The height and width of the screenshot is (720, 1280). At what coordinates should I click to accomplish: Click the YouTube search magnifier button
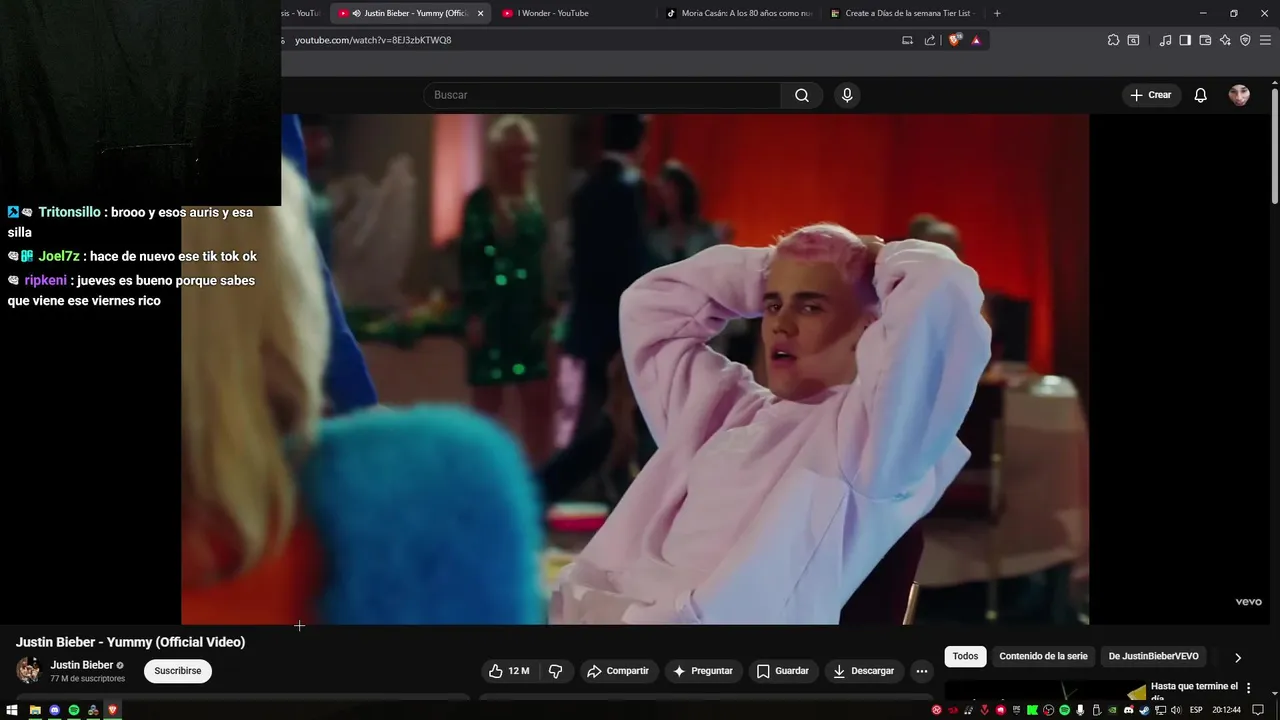[x=802, y=95]
